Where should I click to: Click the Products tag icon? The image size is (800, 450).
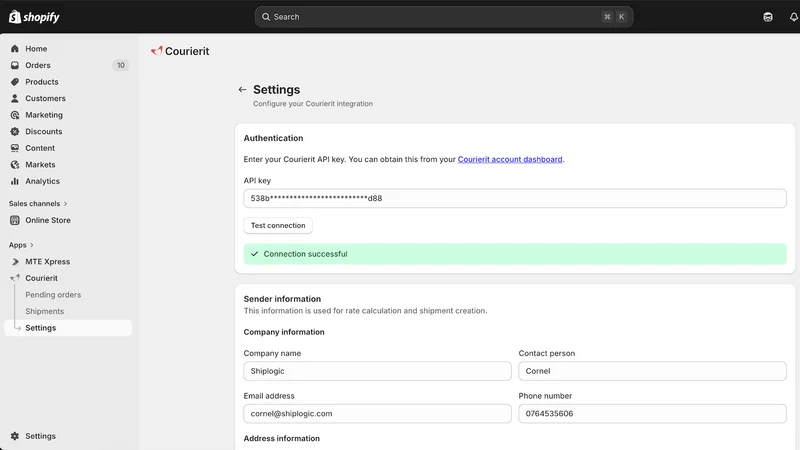pos(15,82)
